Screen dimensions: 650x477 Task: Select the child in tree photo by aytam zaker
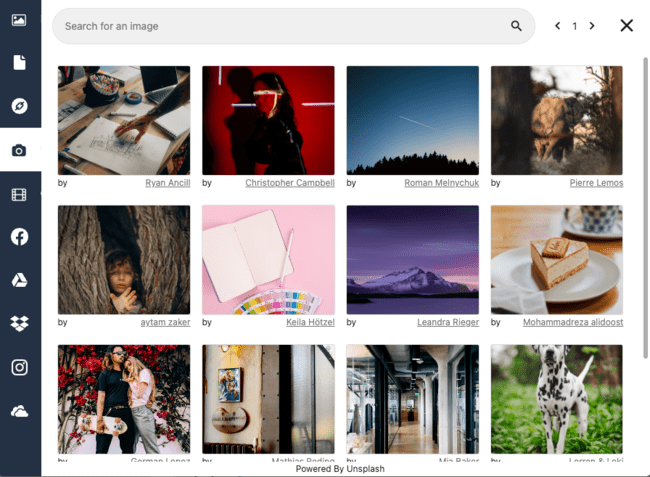[x=124, y=260]
